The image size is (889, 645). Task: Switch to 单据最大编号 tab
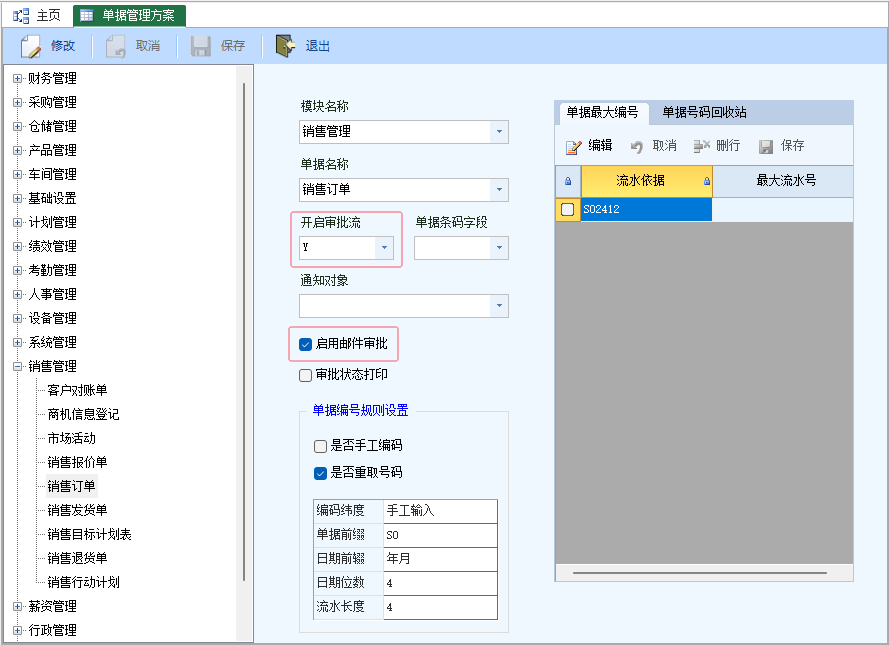602,112
